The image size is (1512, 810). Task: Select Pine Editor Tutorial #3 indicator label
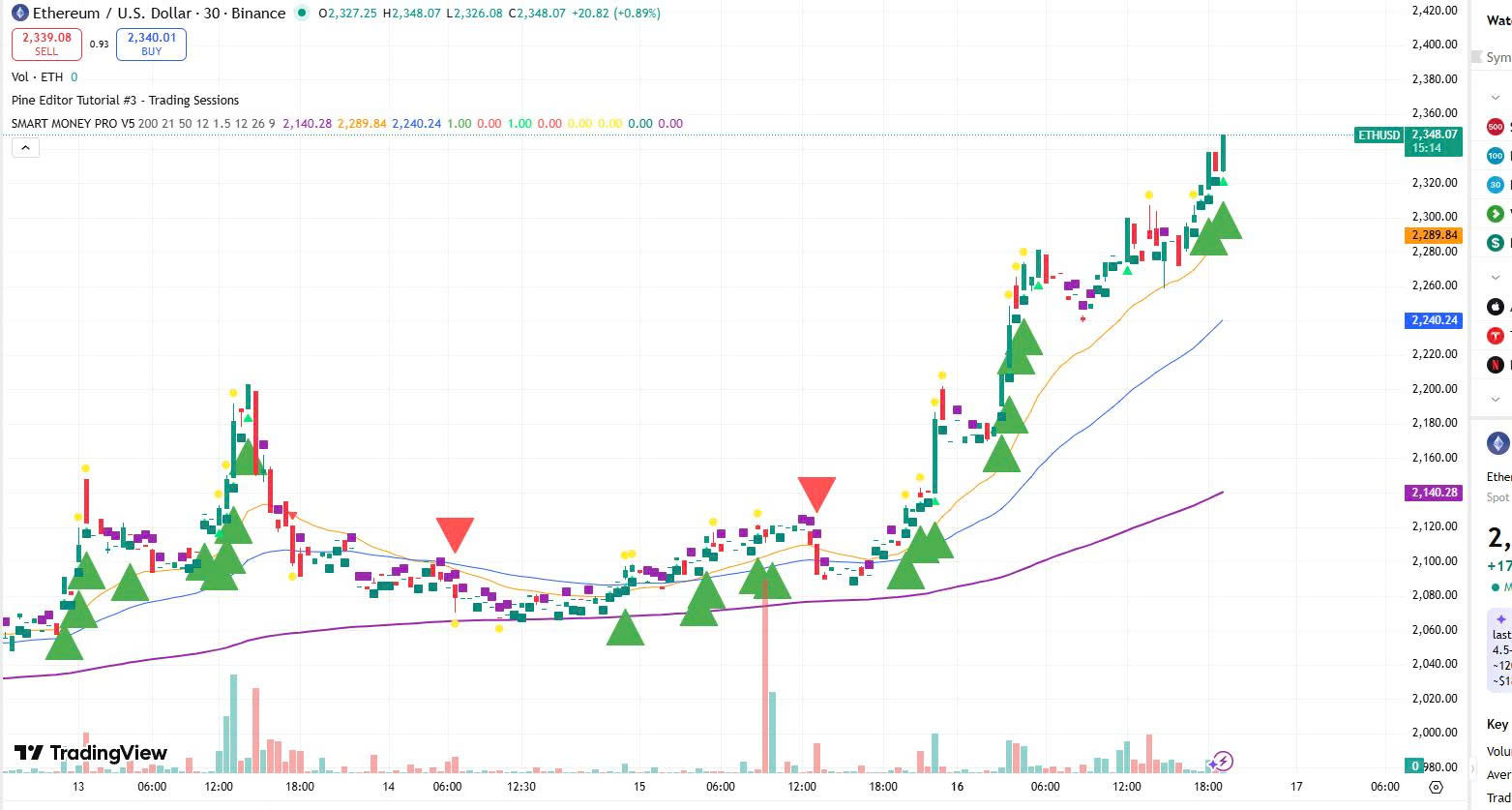click(125, 101)
